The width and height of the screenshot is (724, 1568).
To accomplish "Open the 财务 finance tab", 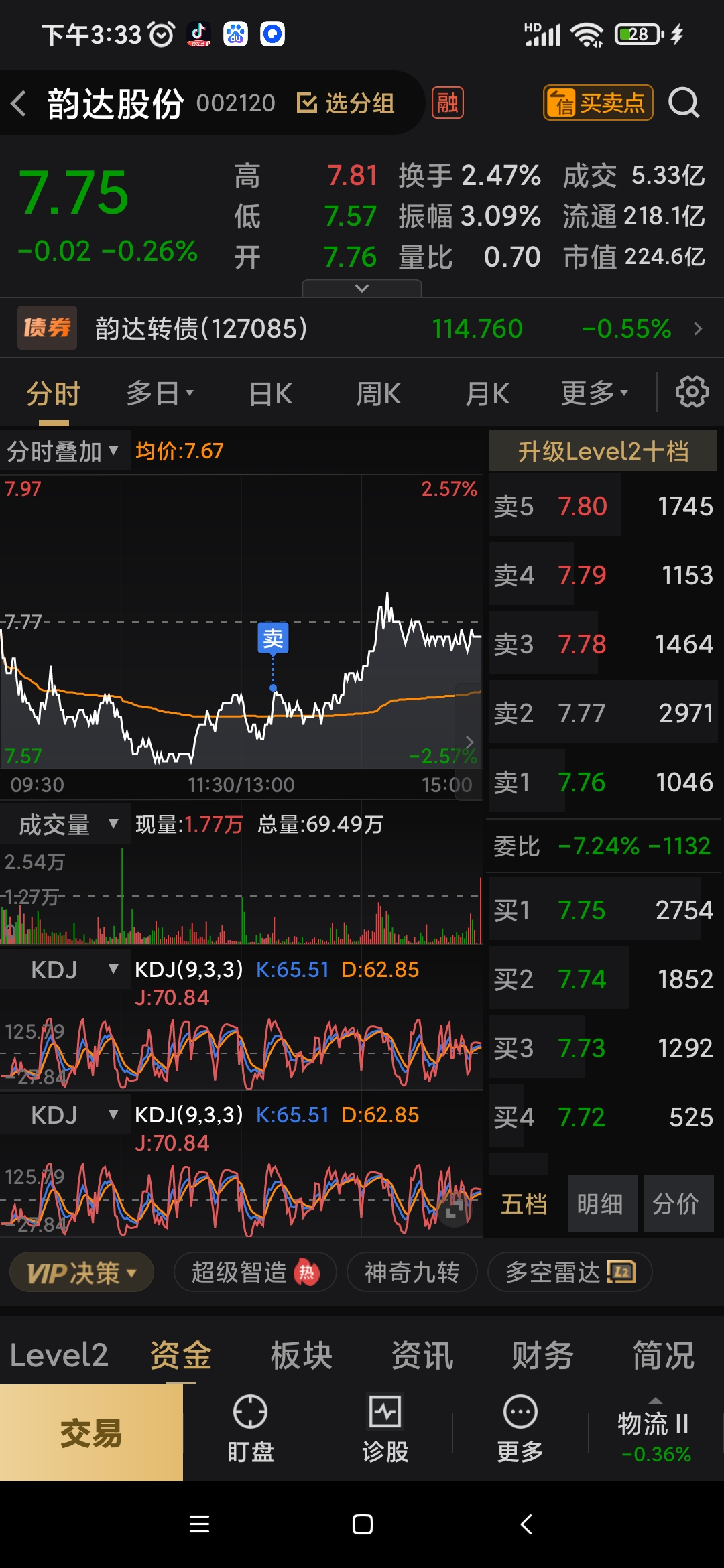I will click(543, 1355).
